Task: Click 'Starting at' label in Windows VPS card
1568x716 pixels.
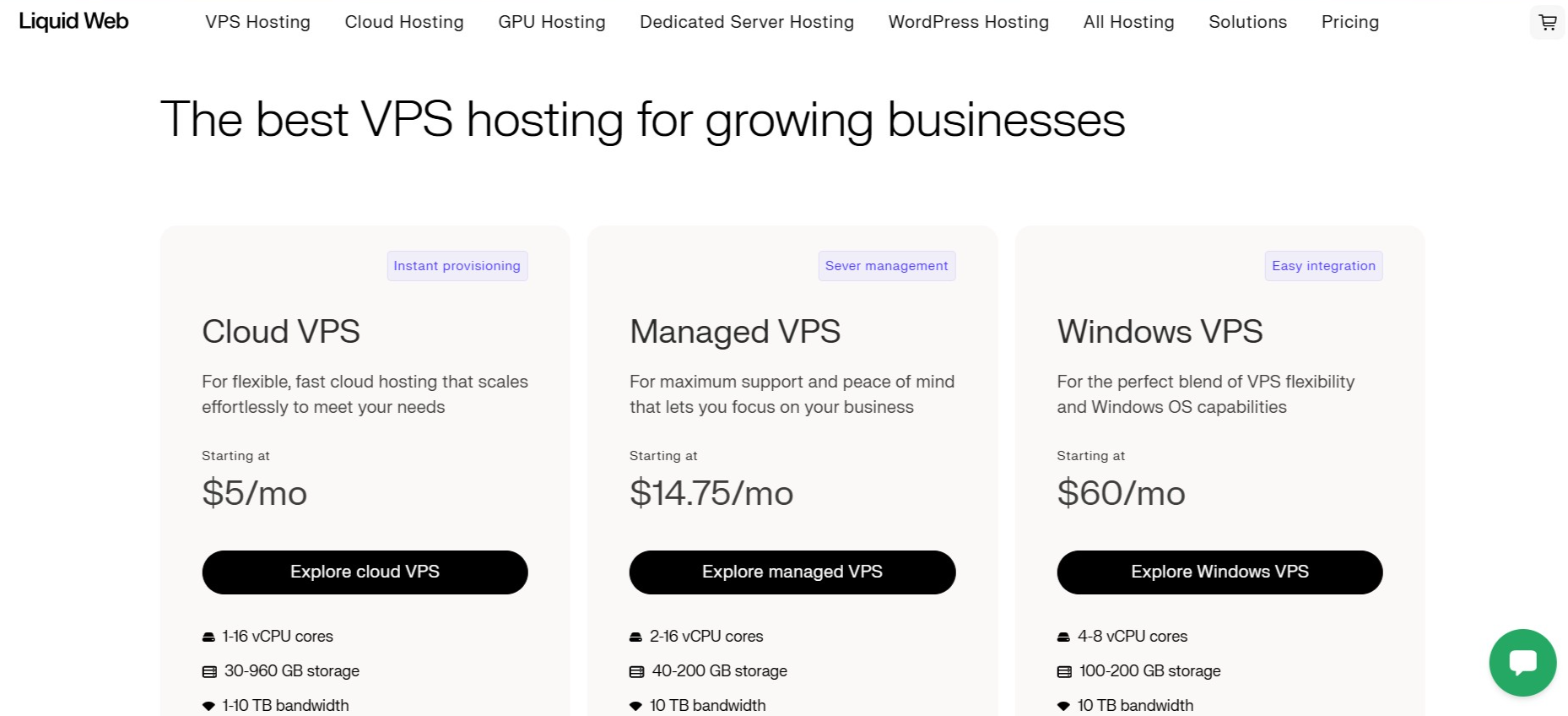Action: [x=1090, y=456]
